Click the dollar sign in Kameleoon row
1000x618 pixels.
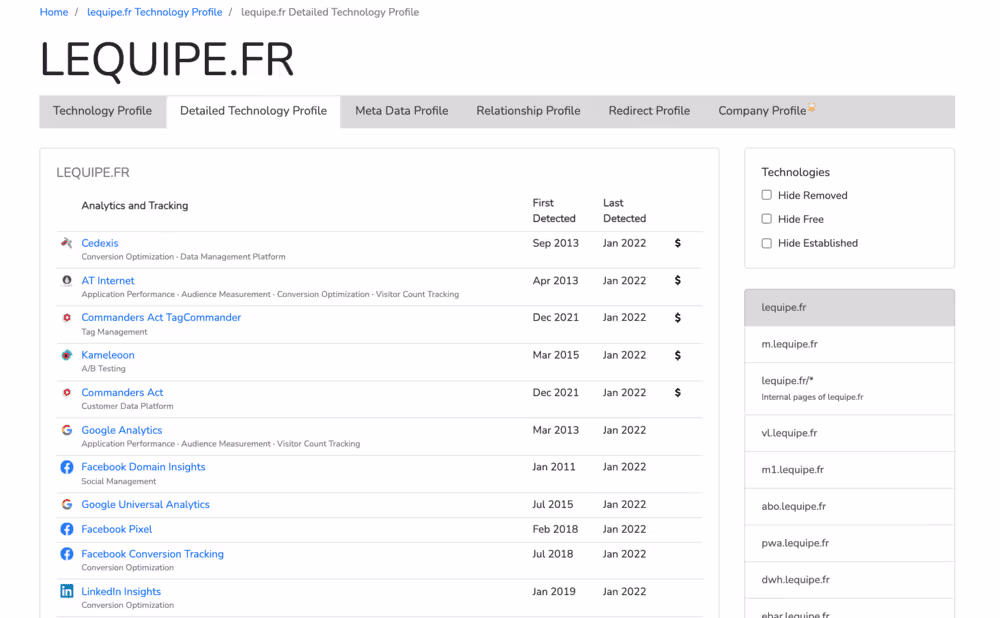(677, 355)
